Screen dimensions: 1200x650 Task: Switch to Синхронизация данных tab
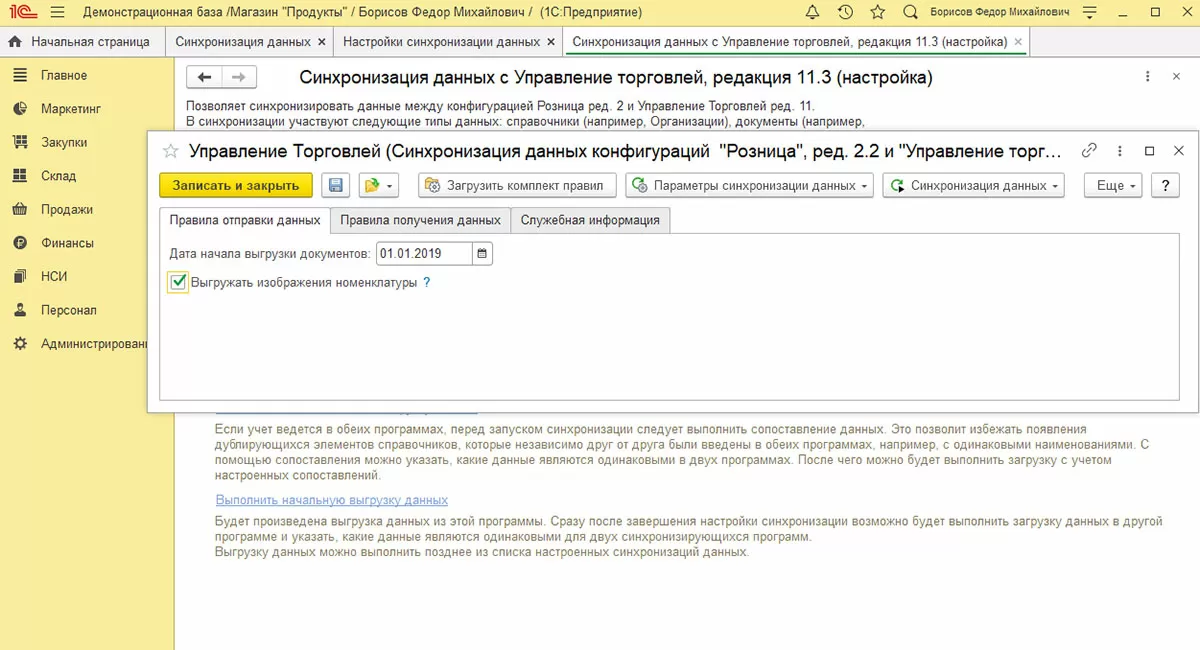coord(243,42)
